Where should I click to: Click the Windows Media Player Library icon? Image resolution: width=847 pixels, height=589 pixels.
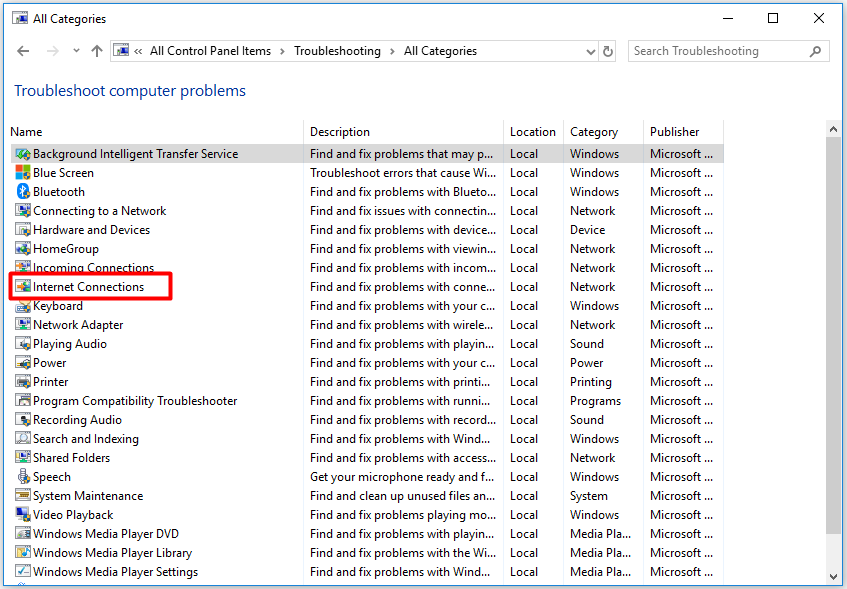tap(23, 553)
